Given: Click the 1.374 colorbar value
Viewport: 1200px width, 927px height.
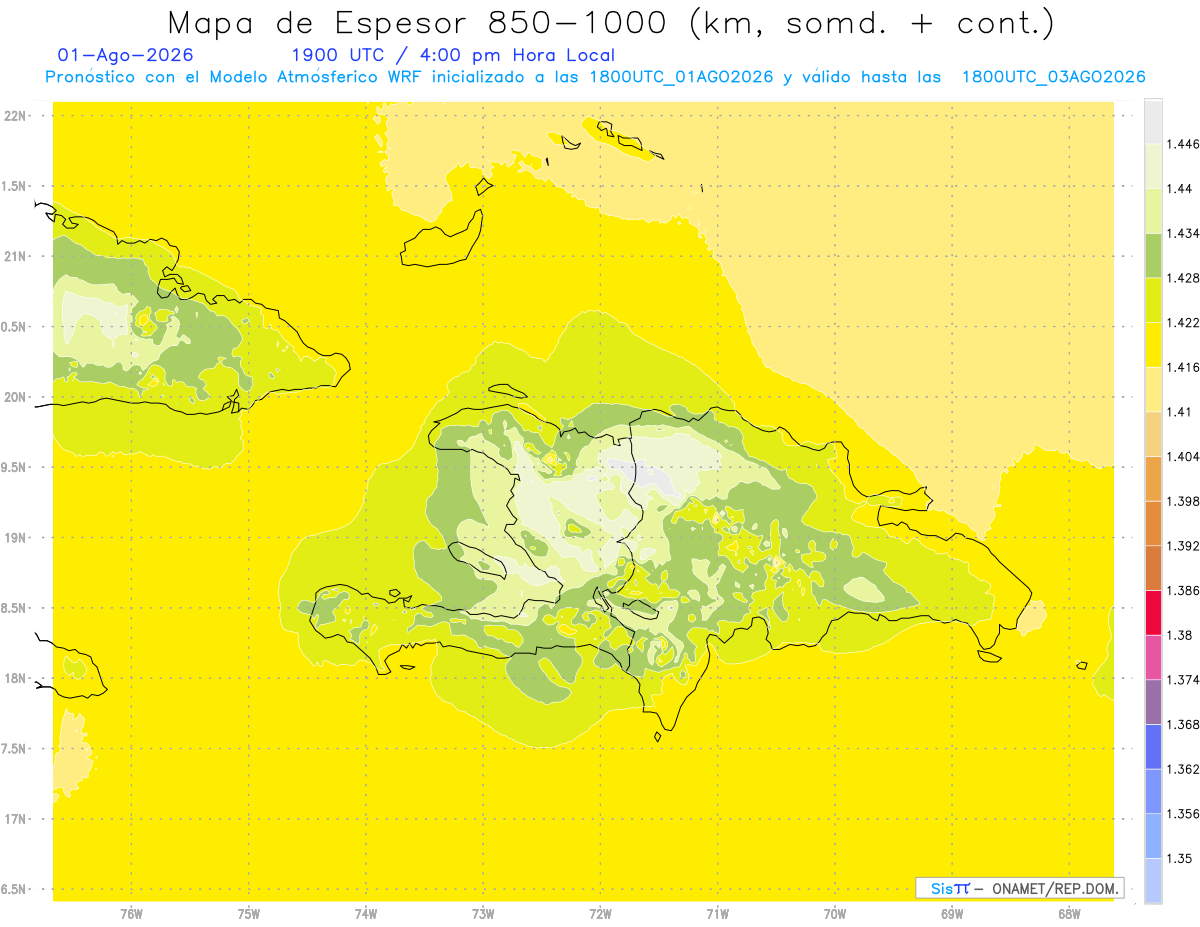Looking at the screenshot, I should pos(1183,680).
